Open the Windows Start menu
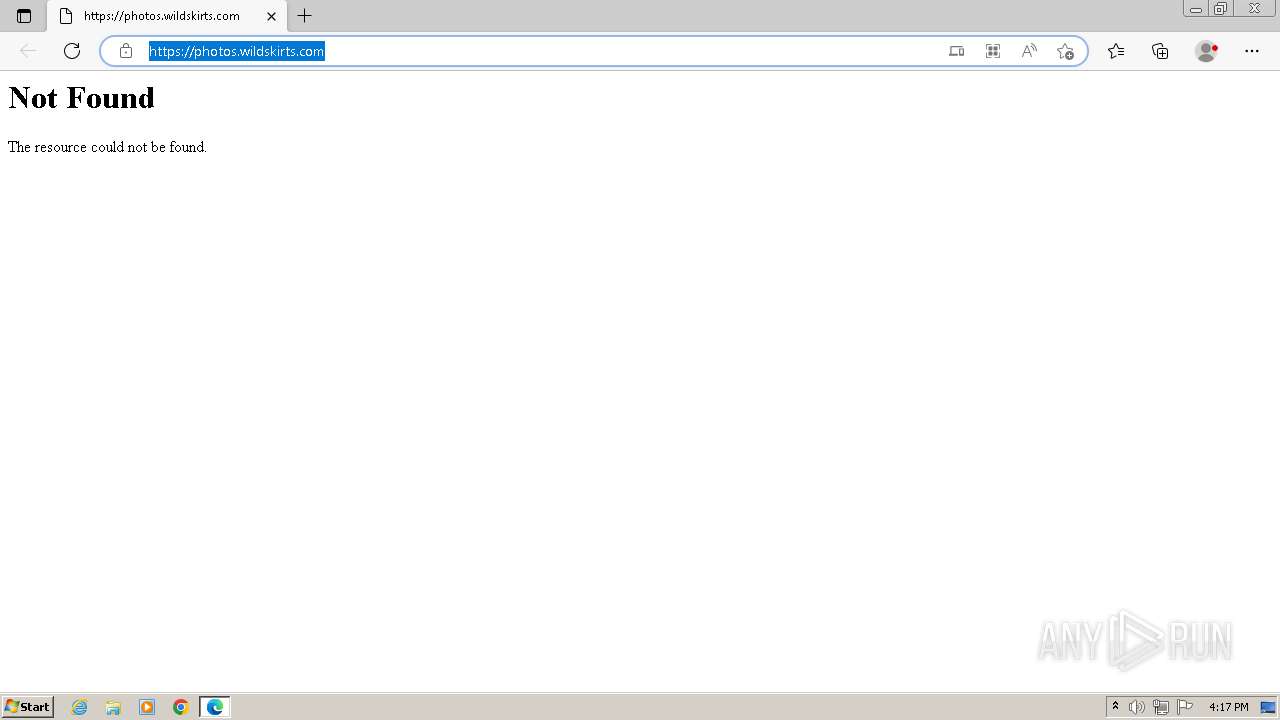The width and height of the screenshot is (1280, 720). tap(28, 707)
